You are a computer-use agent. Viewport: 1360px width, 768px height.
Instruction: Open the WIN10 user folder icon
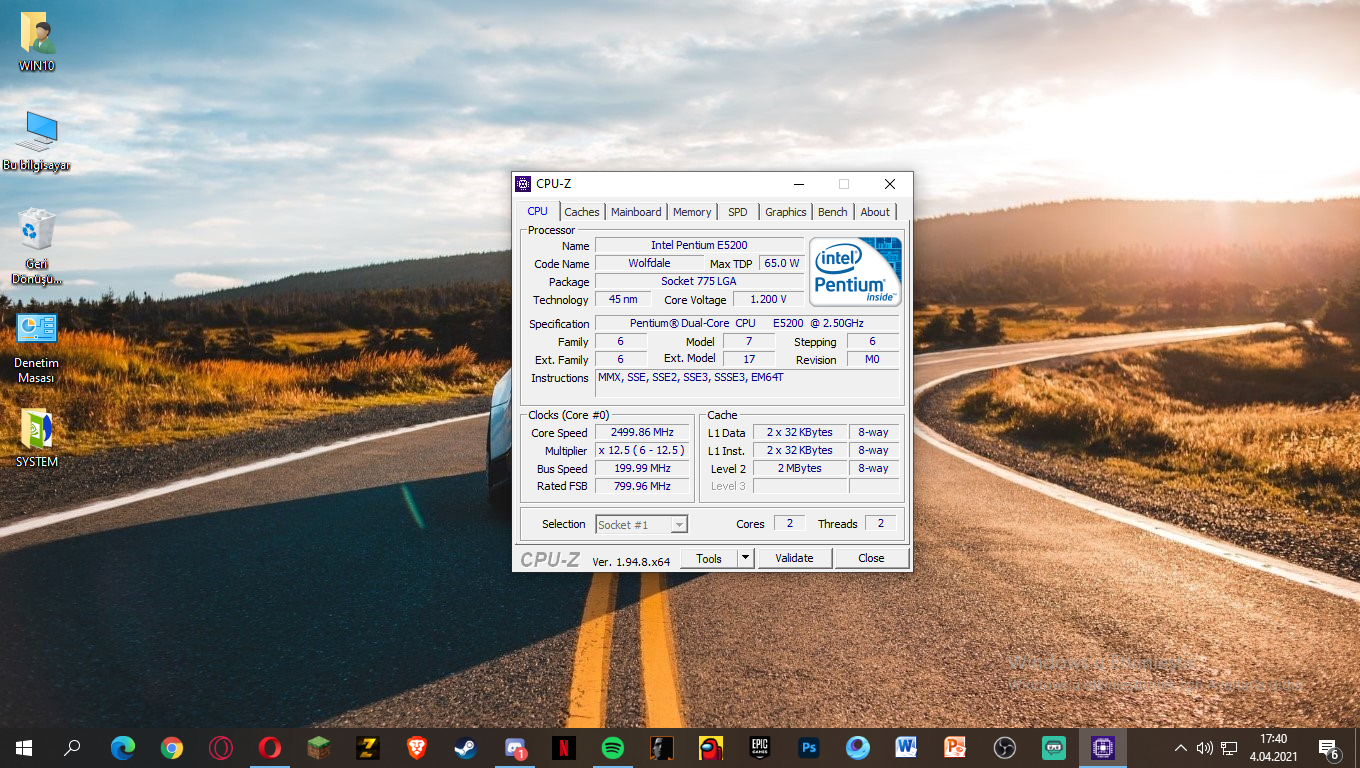coord(37,42)
